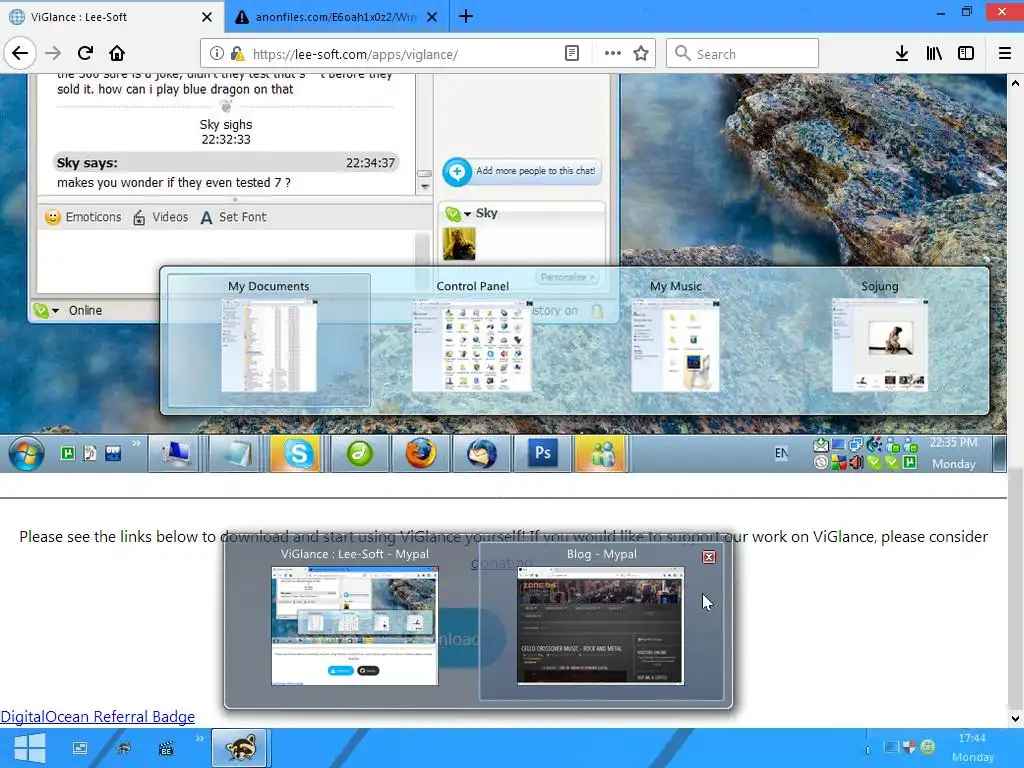This screenshot has height=768, width=1024.
Task: Click Videos in the Skype chat window
Action: point(161,217)
